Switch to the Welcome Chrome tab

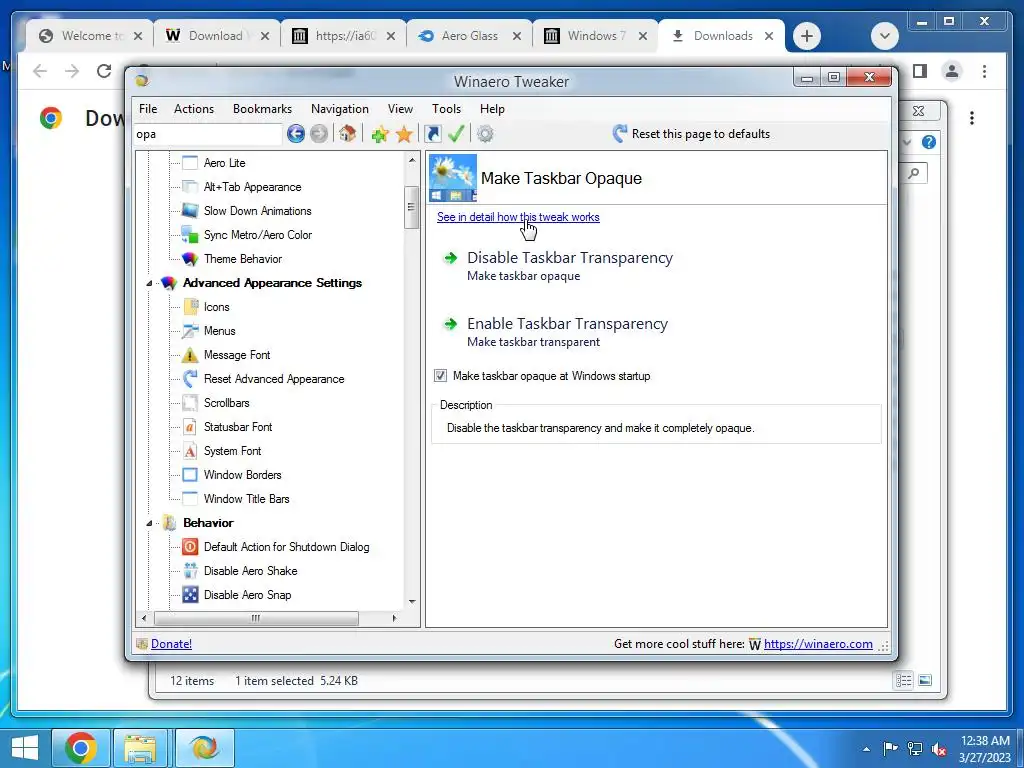[x=92, y=36]
